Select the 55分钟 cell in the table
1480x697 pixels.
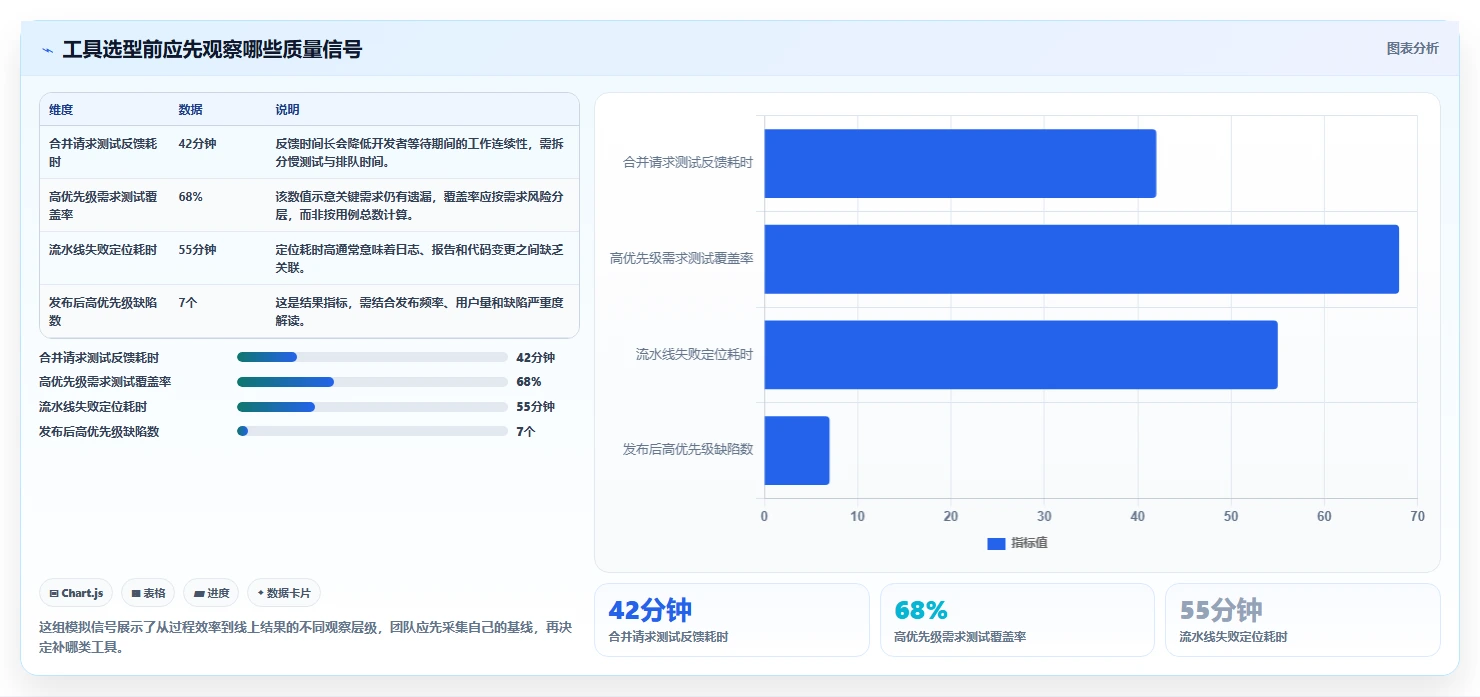[x=197, y=250]
